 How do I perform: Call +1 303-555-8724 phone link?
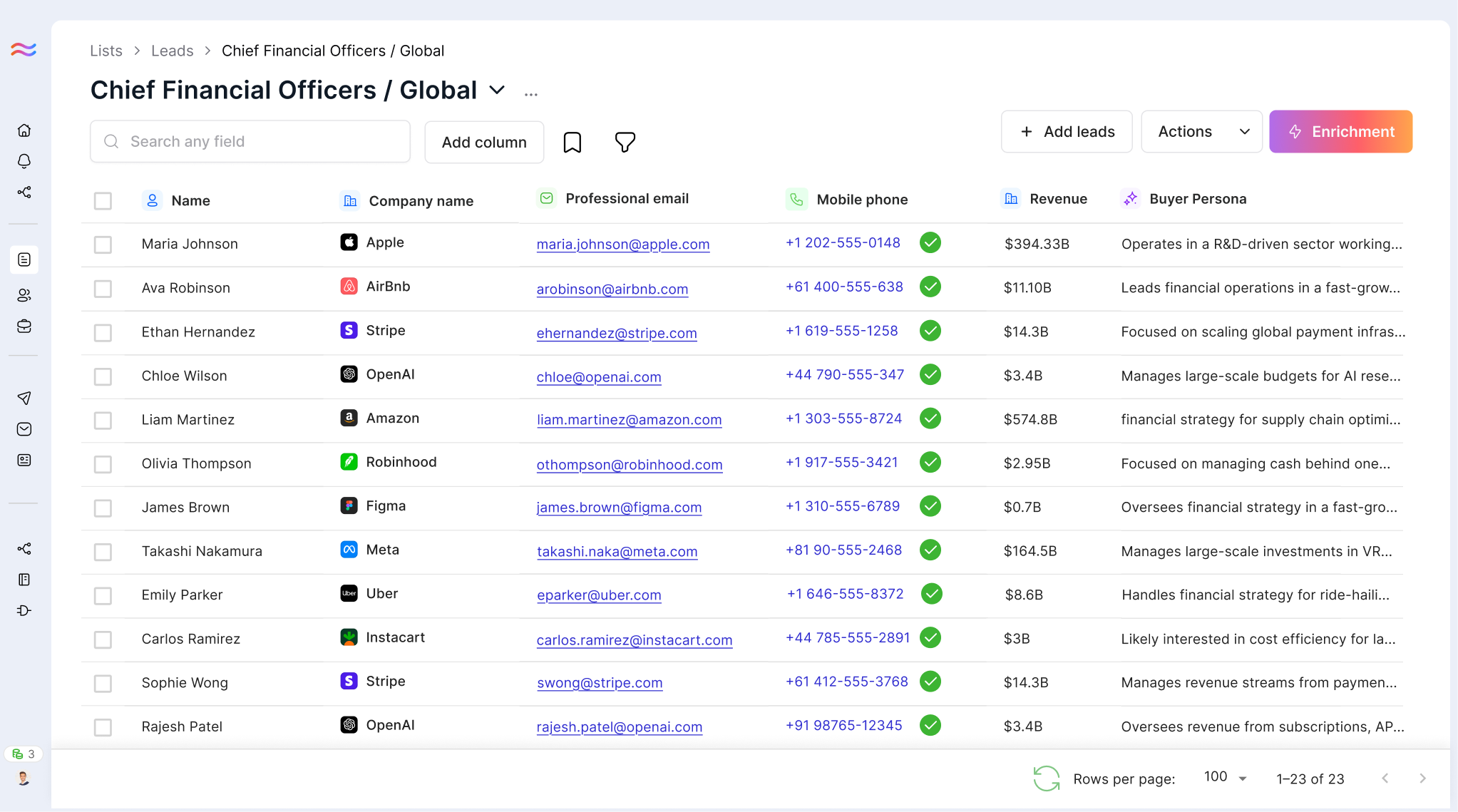843,418
